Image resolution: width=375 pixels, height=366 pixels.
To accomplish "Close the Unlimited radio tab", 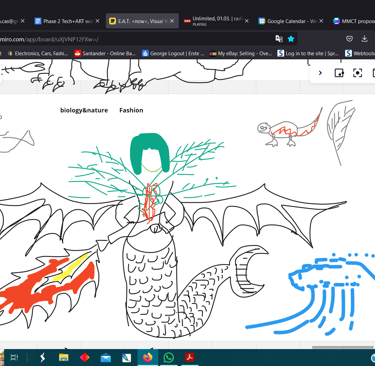I will pos(247,21).
